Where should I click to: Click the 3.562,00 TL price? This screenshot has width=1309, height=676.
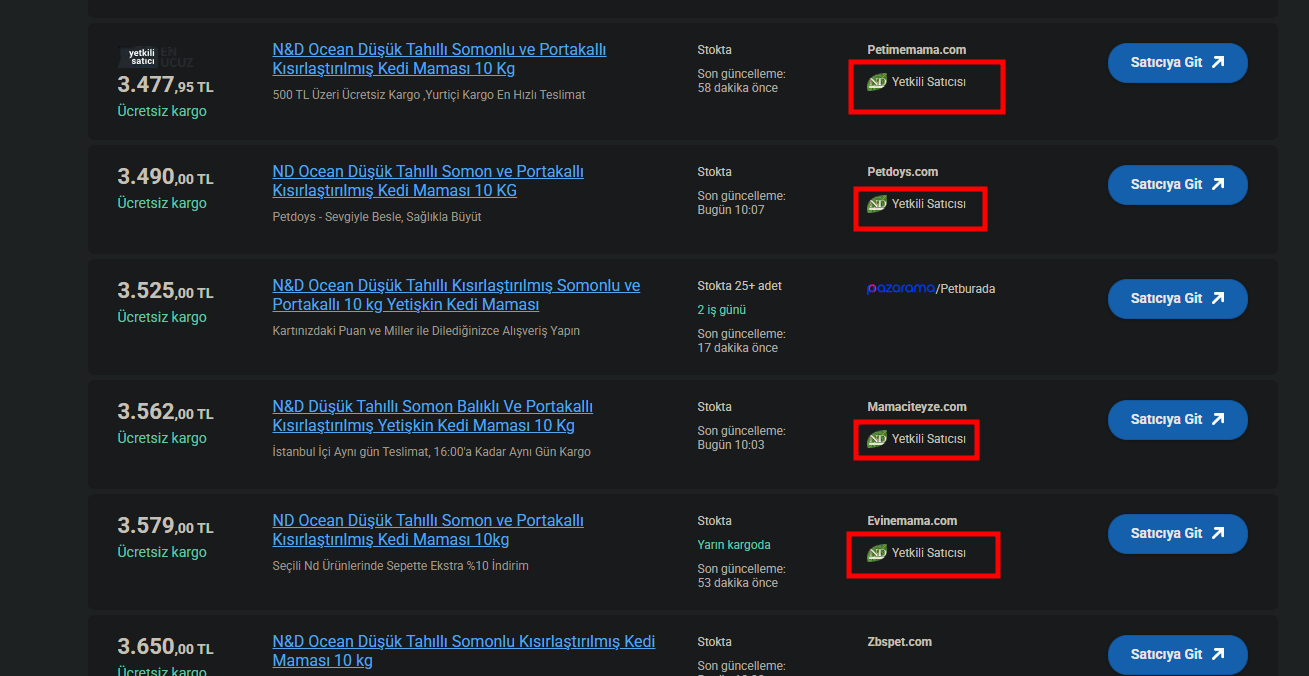click(165, 412)
